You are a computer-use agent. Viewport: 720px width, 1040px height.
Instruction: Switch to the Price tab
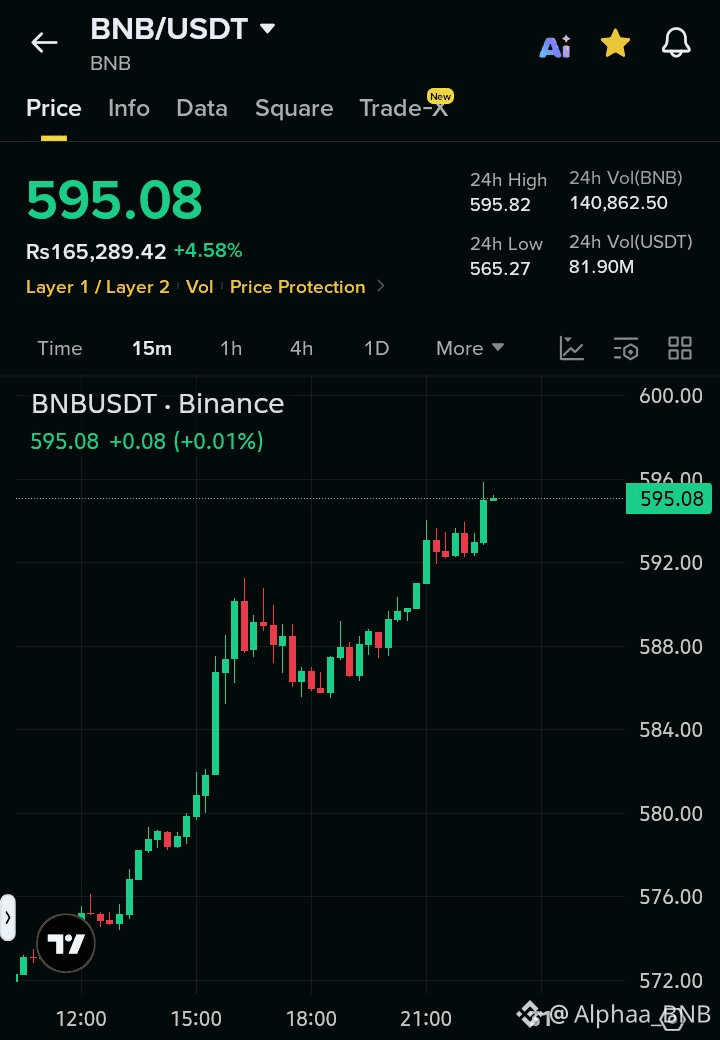(54, 108)
